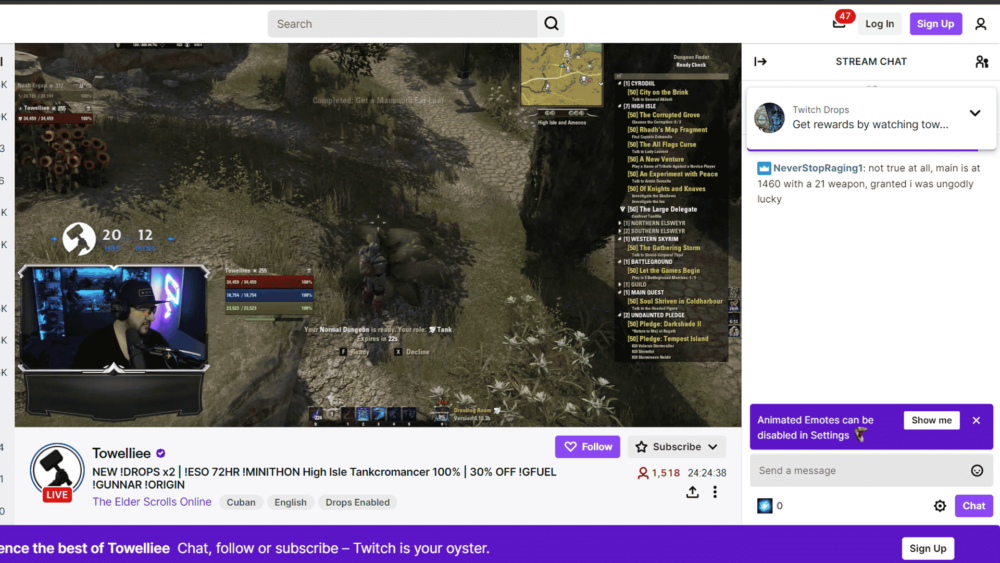1000x563 pixels.
Task: Click the in-game minimap
Action: (561, 75)
